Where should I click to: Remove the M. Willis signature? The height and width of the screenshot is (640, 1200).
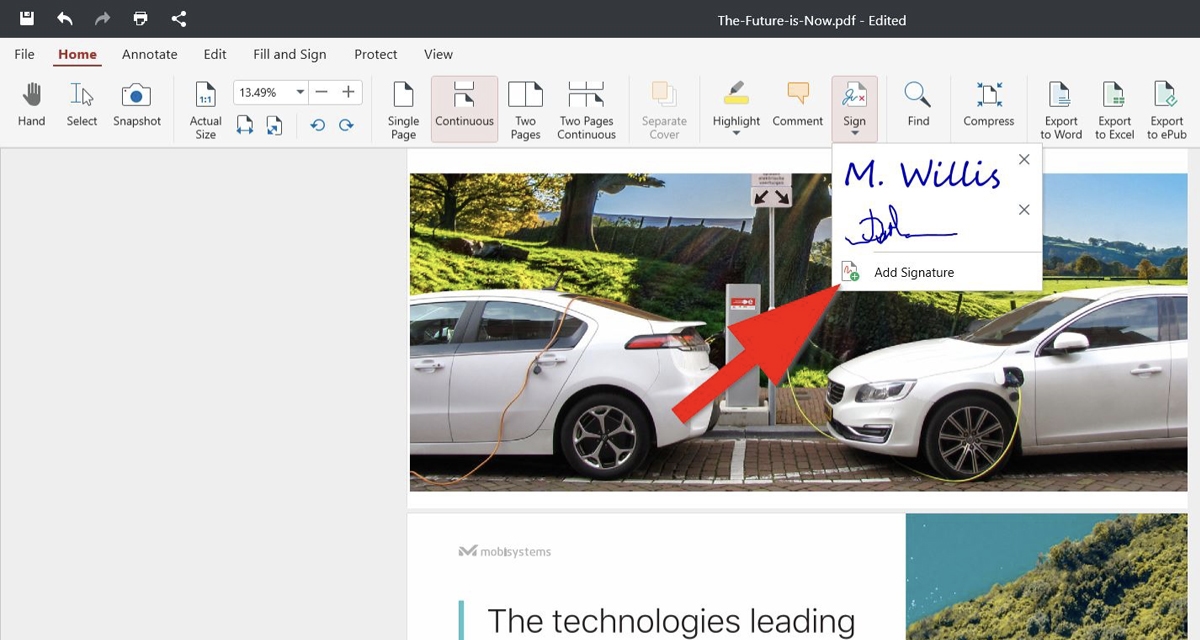coord(1023,160)
